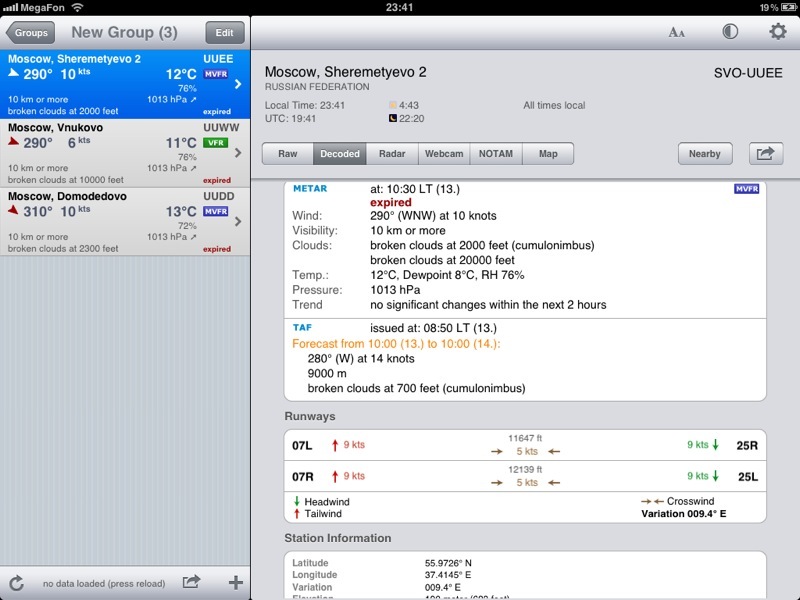
Task: Toggle the contrast night mode icon
Action: point(730,32)
